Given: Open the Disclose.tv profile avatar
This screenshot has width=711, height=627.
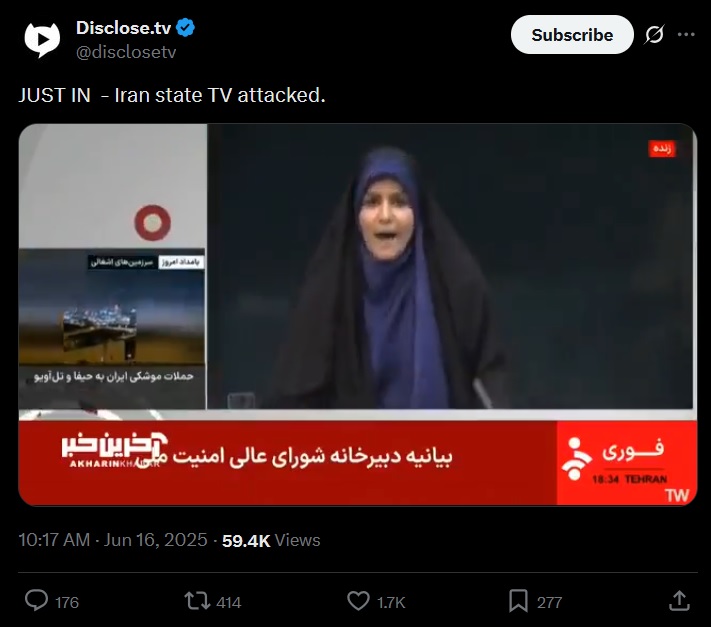Looking at the screenshot, I should pyautogui.click(x=42, y=40).
